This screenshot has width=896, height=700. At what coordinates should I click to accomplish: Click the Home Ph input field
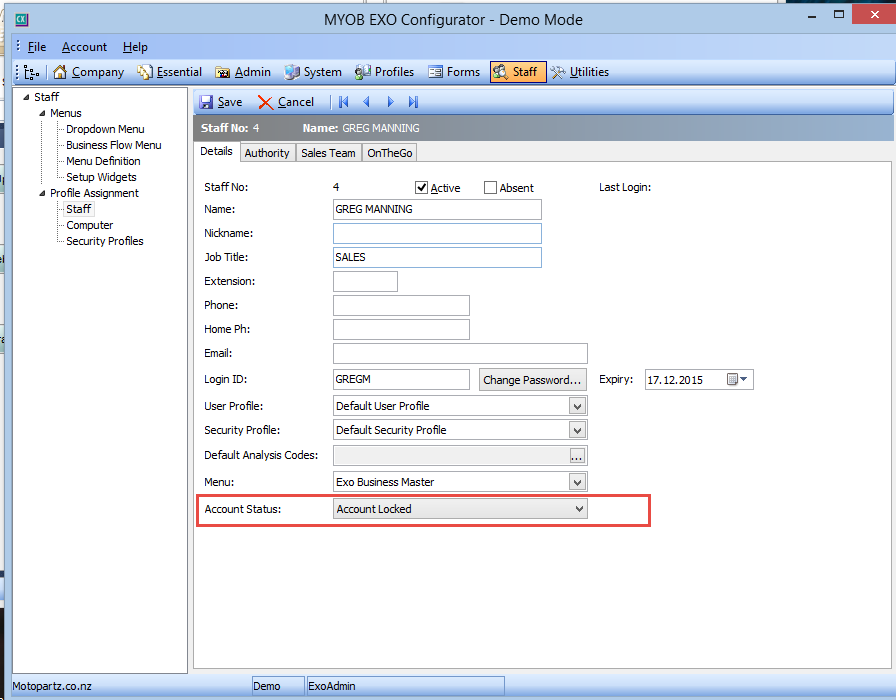click(x=401, y=330)
